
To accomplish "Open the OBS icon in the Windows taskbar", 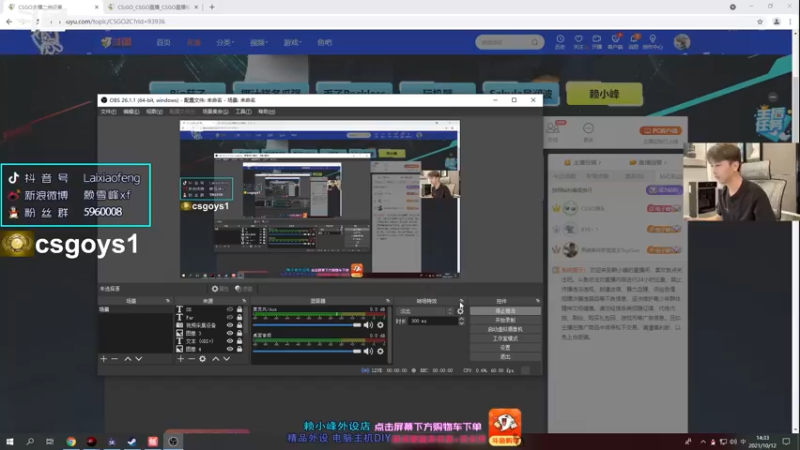I will (x=173, y=442).
